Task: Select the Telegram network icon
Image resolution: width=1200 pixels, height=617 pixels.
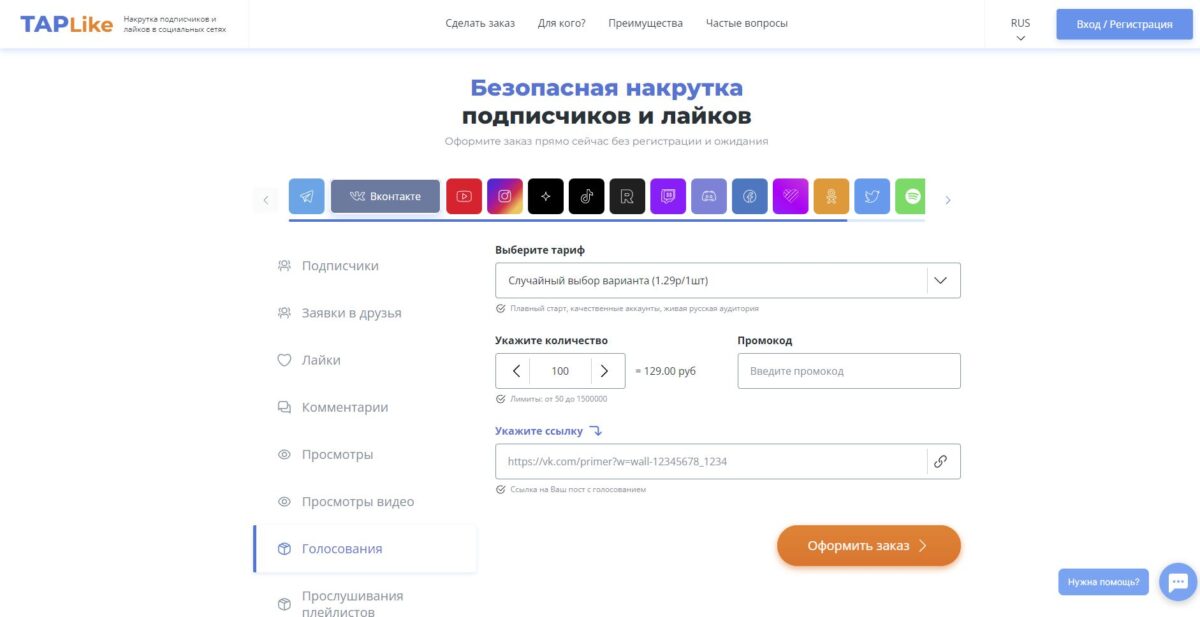Action: pos(307,196)
